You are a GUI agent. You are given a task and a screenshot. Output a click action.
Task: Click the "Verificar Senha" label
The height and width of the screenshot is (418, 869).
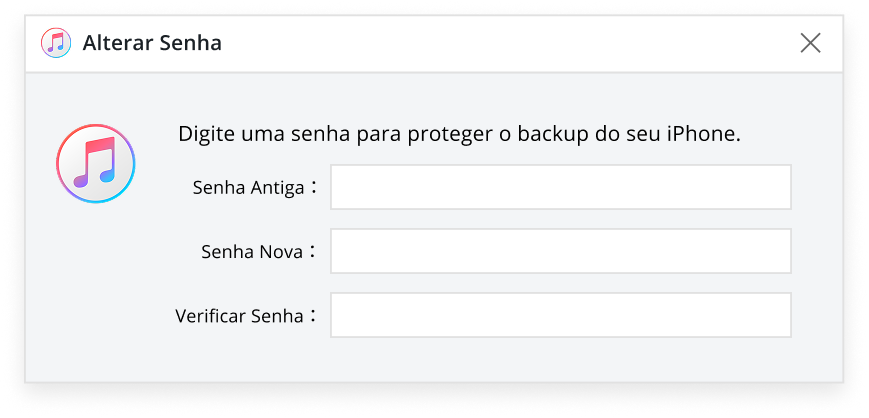[x=238, y=316]
